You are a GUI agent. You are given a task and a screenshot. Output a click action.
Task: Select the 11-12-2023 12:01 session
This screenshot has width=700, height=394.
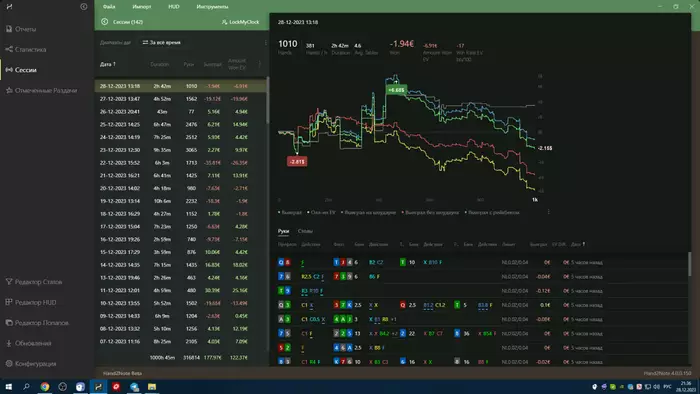pyautogui.click(x=180, y=290)
